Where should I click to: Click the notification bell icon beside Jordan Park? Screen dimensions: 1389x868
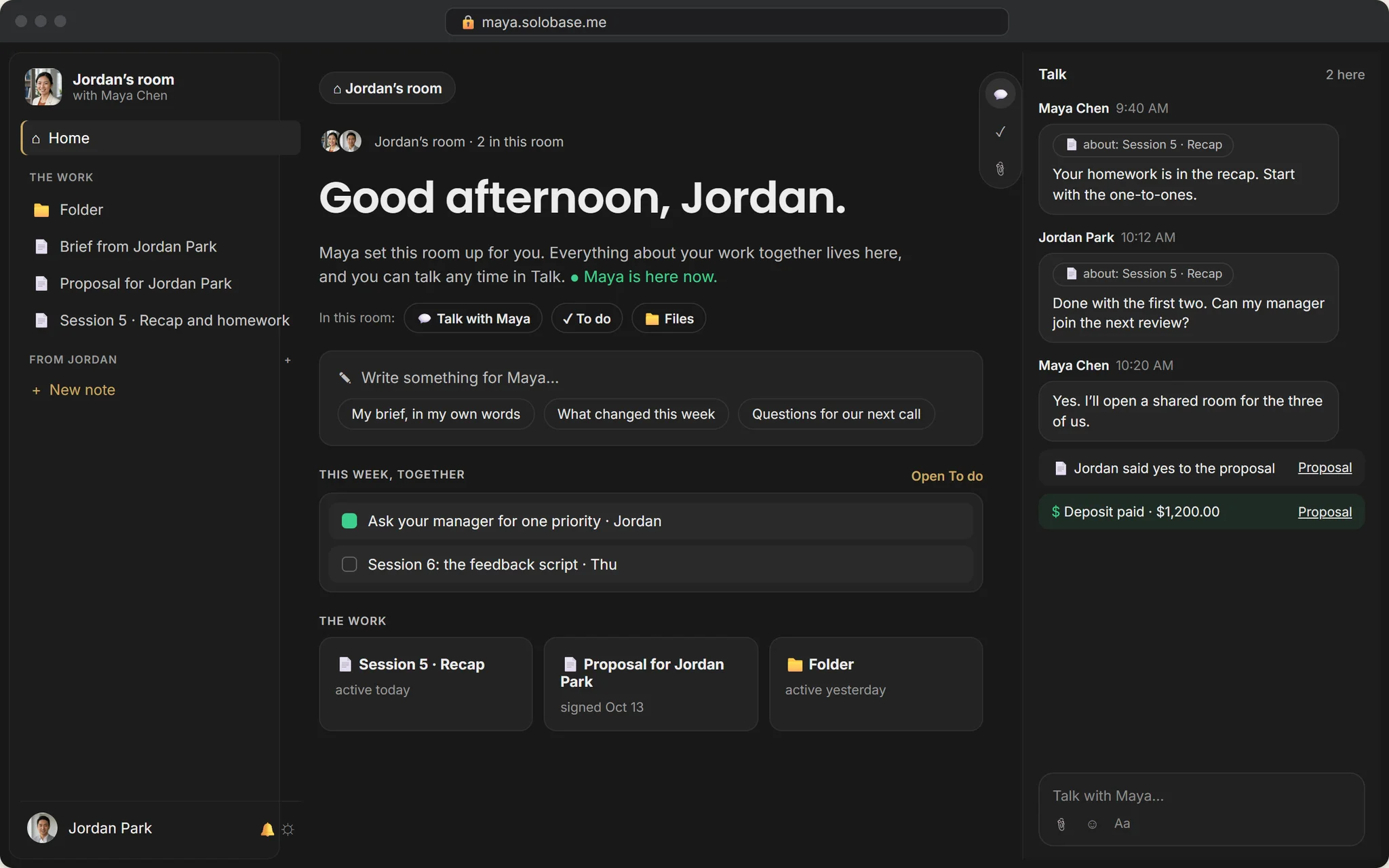coord(267,829)
